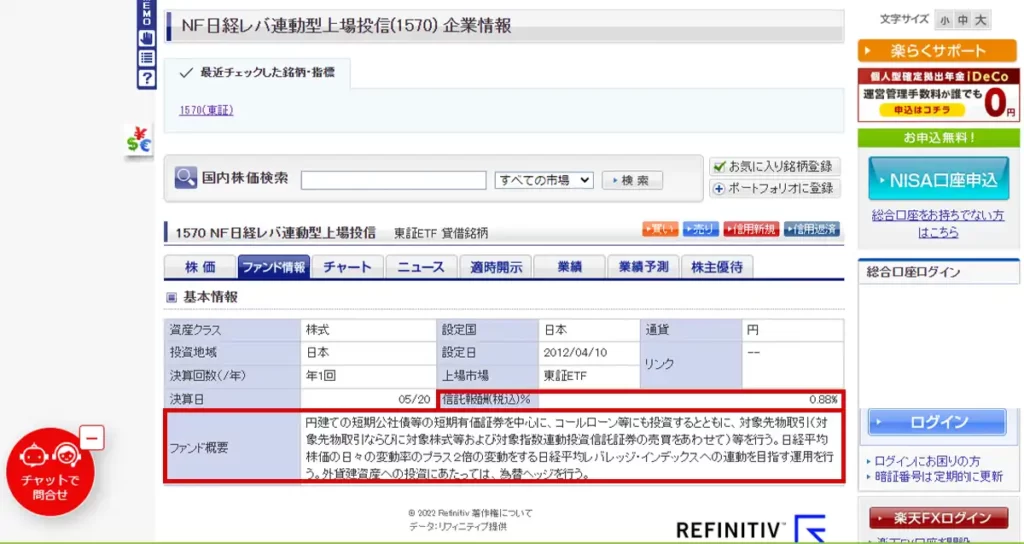Click the 楽らくサポート orange banner
The width and height of the screenshot is (1024, 544).
tap(938, 50)
